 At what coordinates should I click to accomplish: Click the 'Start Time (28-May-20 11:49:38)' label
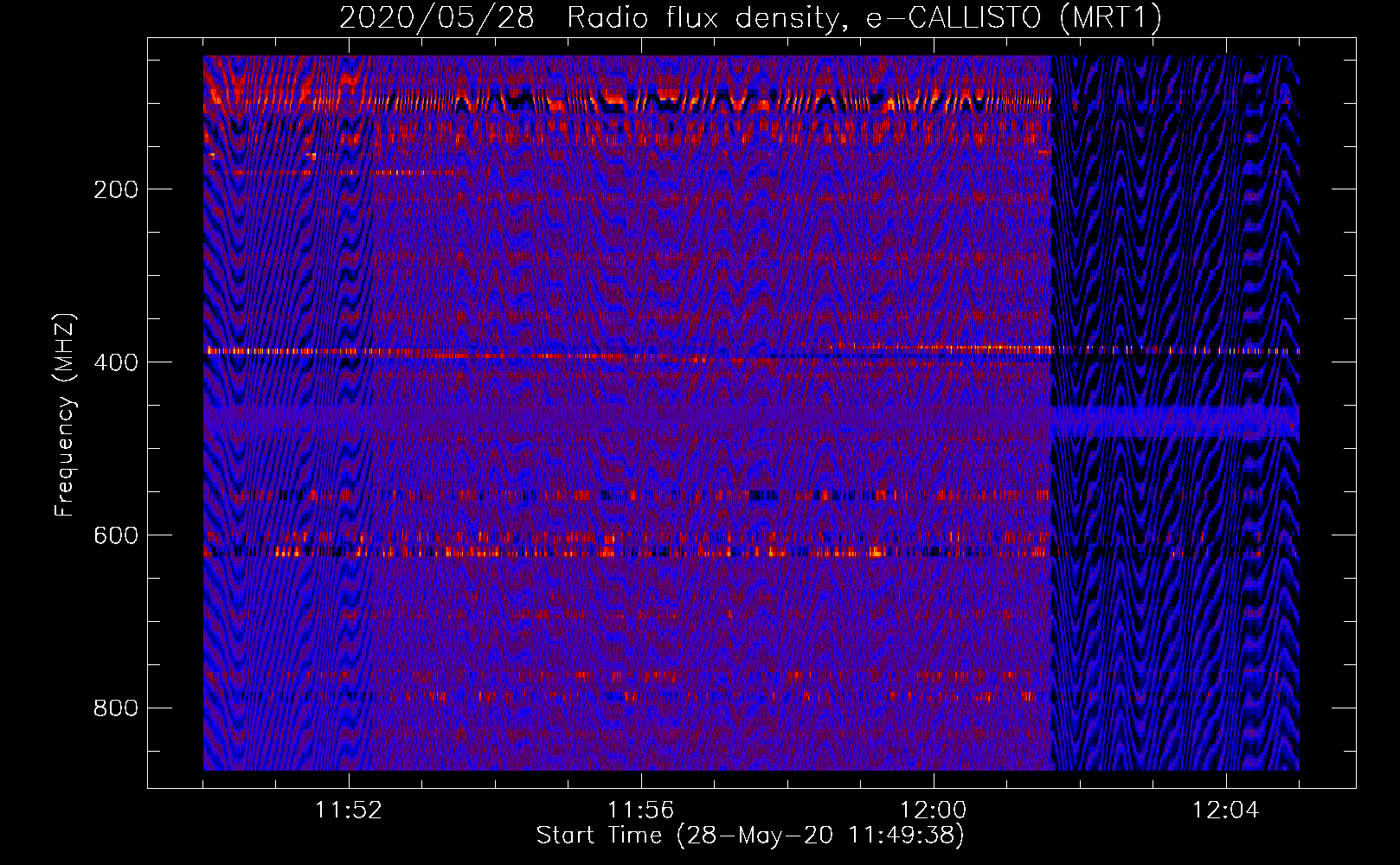[x=750, y=836]
